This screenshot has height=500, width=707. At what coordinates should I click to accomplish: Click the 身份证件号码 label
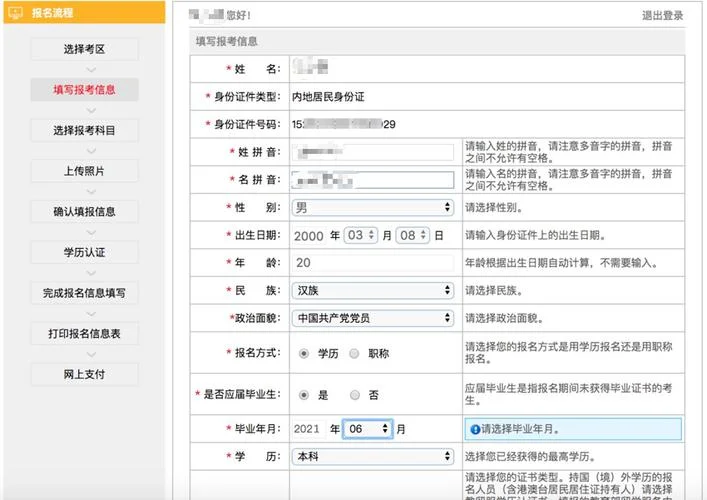(247, 124)
